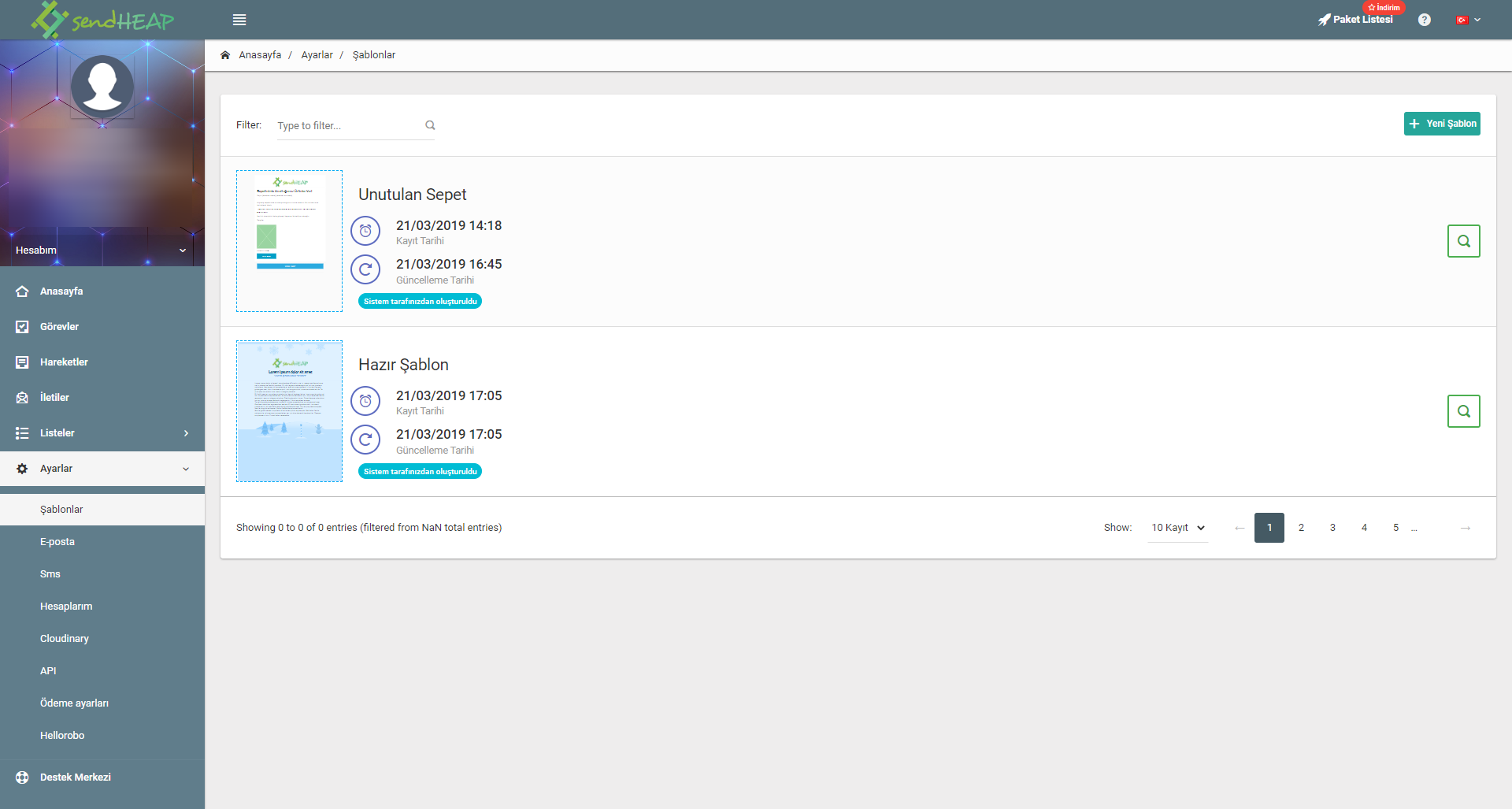Expand the Listeler sidebar menu
This screenshot has height=809, width=1512.
tap(102, 433)
